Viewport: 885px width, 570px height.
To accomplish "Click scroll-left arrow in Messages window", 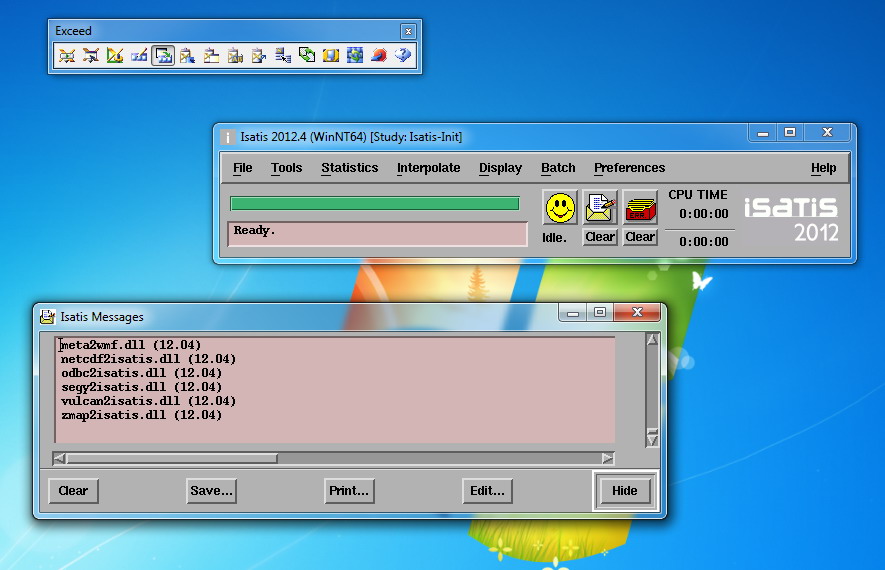I will point(59,458).
